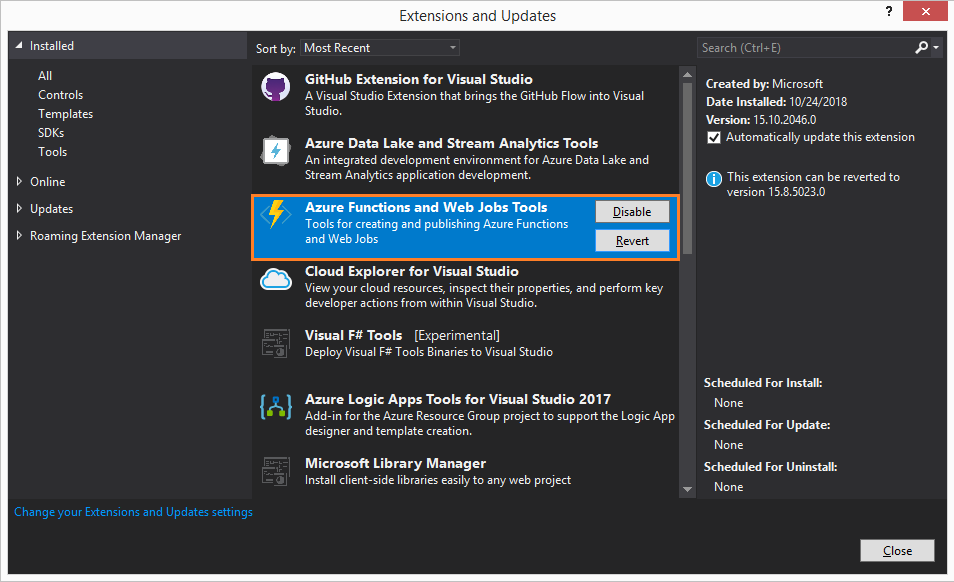The image size is (954, 582).
Task: Select the Templates category
Action: (x=65, y=114)
